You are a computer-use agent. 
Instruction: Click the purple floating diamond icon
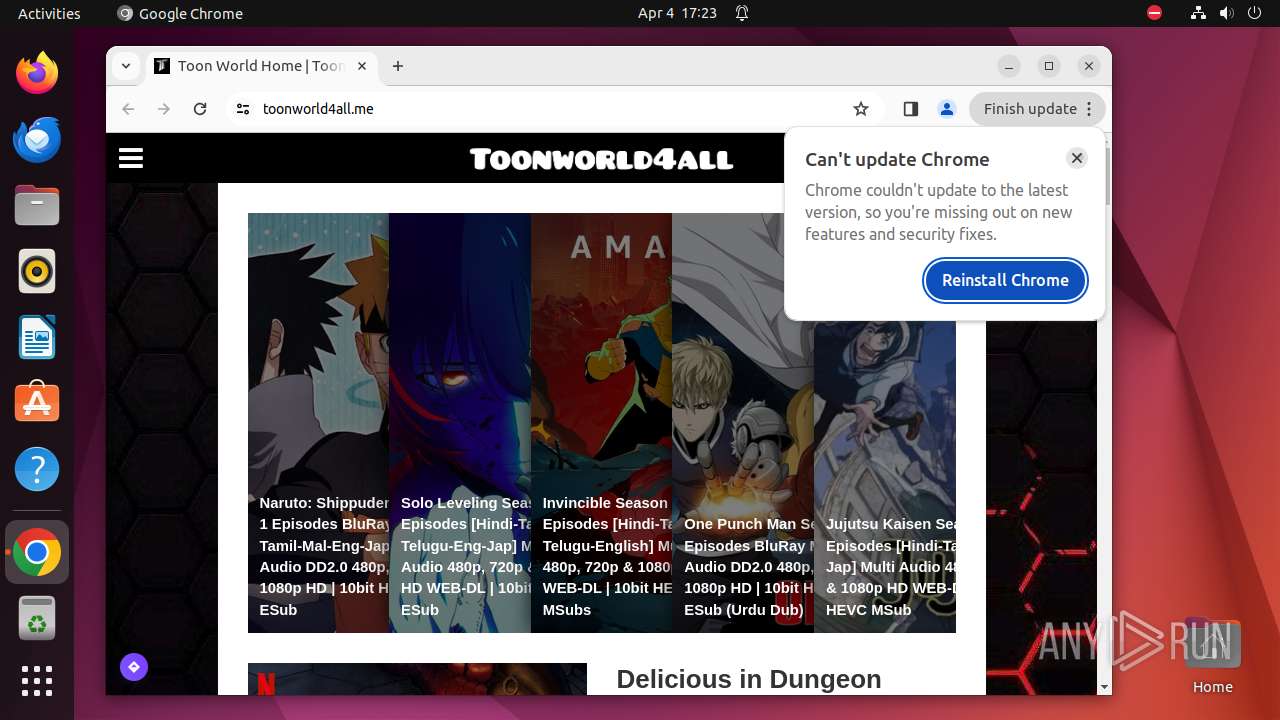pos(134,667)
